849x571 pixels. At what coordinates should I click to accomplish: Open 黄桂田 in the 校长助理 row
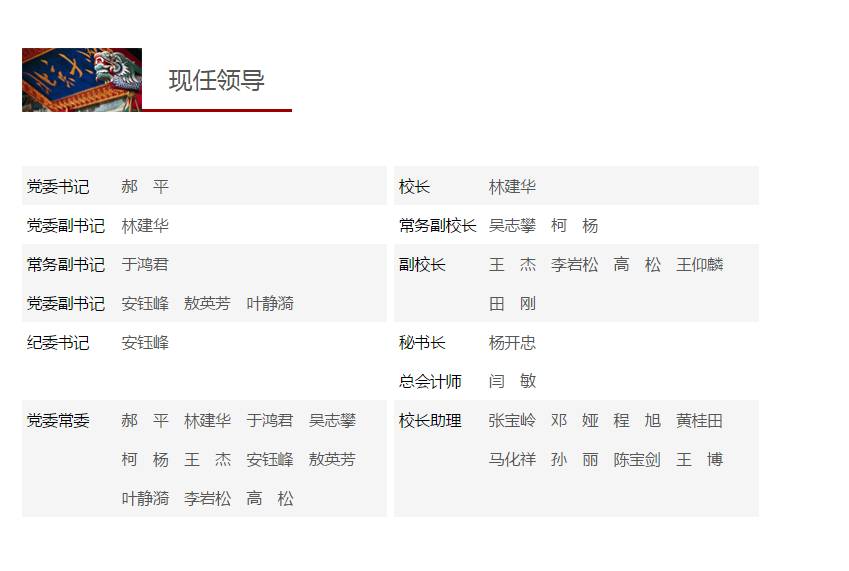tap(699, 421)
